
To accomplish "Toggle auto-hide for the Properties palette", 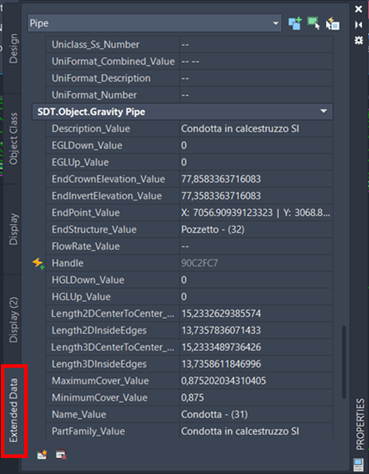I will coord(359,25).
